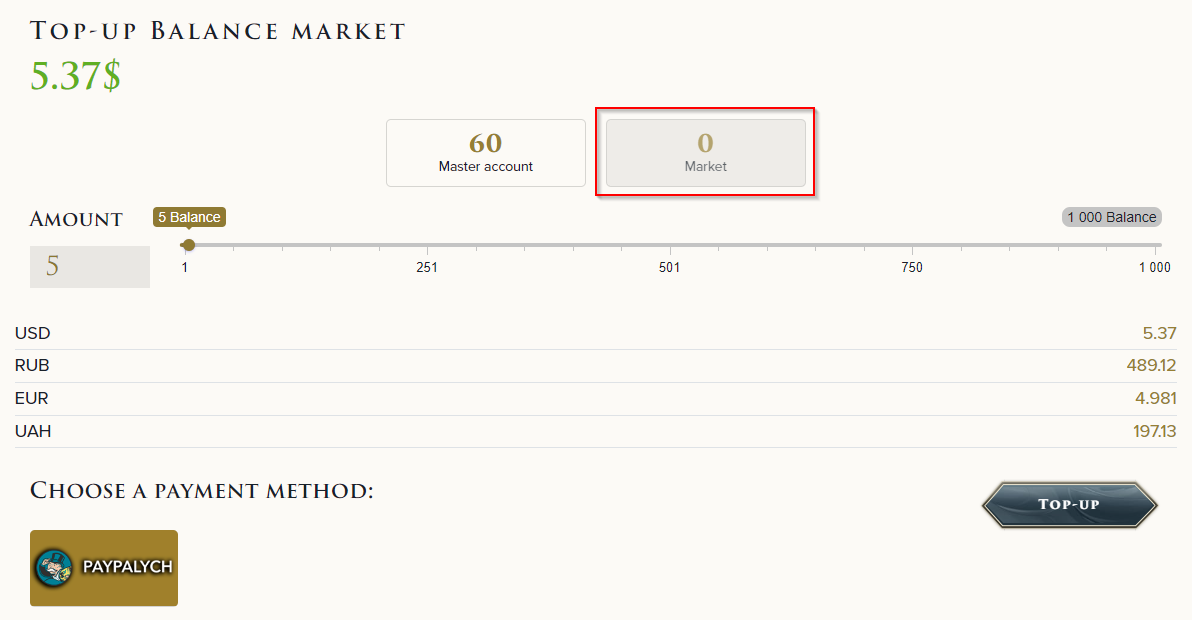Click the amount slider handle
The image size is (1192, 620).
pyautogui.click(x=189, y=245)
